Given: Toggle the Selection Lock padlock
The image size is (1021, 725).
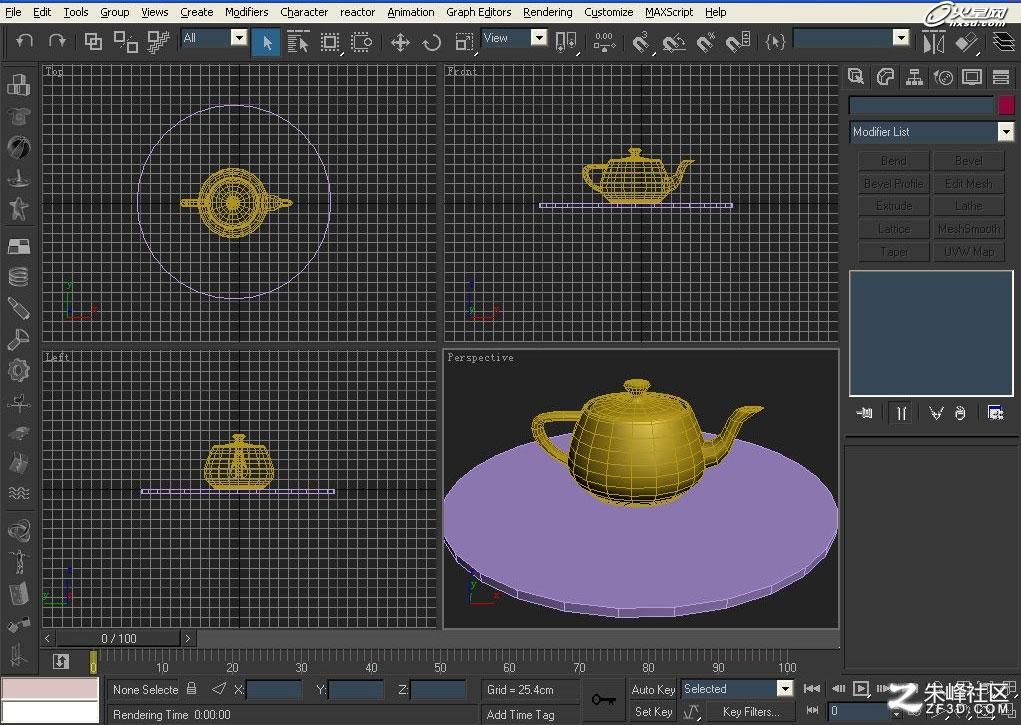Looking at the screenshot, I should [191, 689].
